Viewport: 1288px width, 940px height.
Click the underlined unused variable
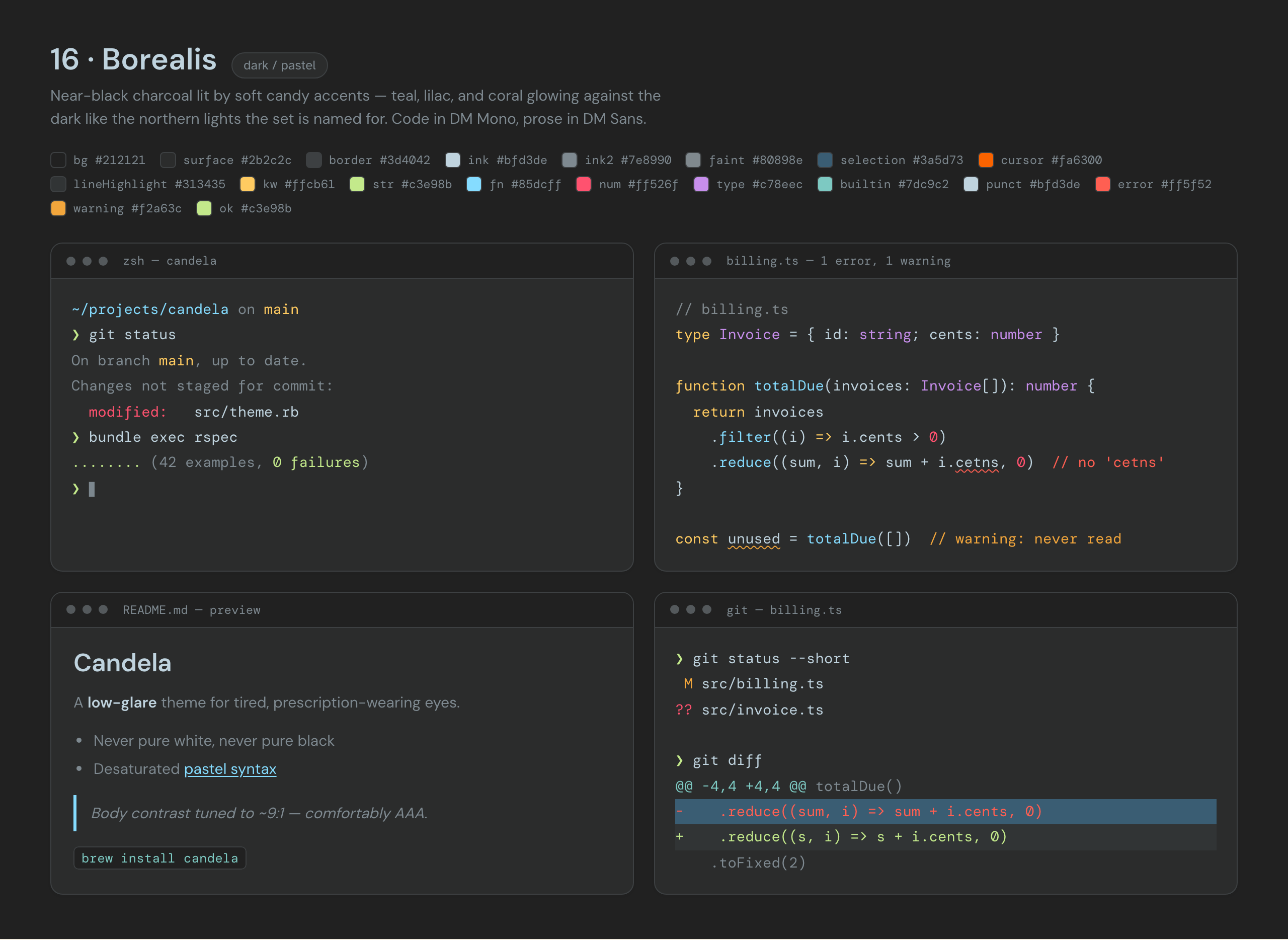(754, 539)
